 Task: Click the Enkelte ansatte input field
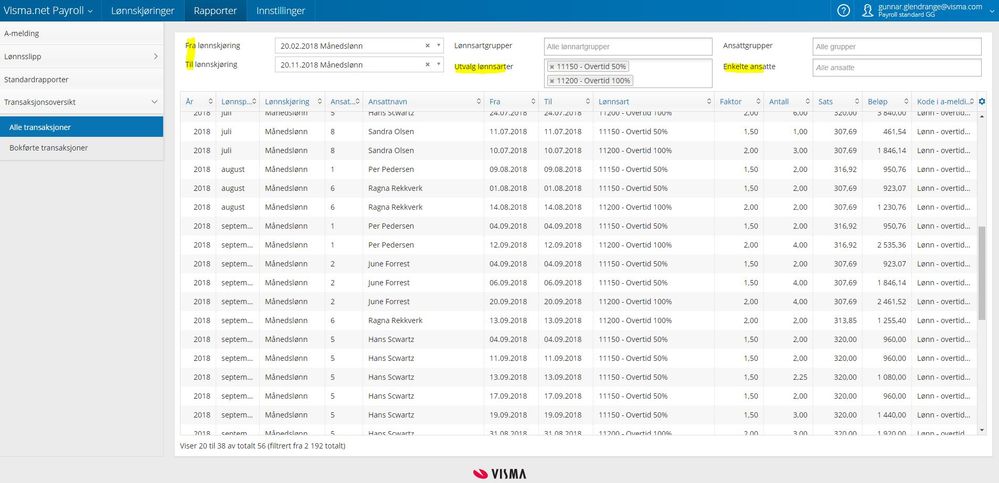coord(897,67)
